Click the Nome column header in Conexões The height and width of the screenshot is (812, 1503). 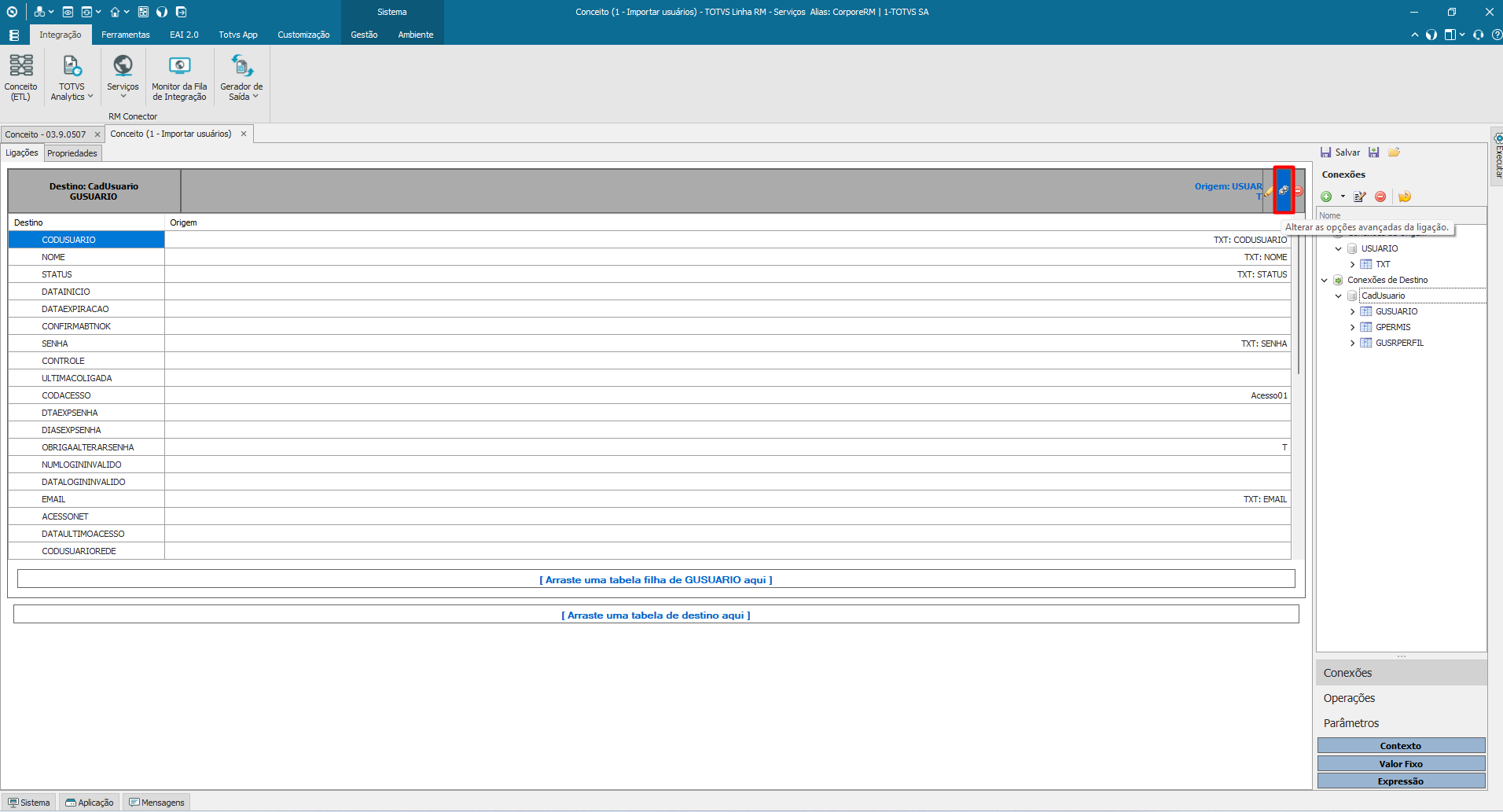1401,215
